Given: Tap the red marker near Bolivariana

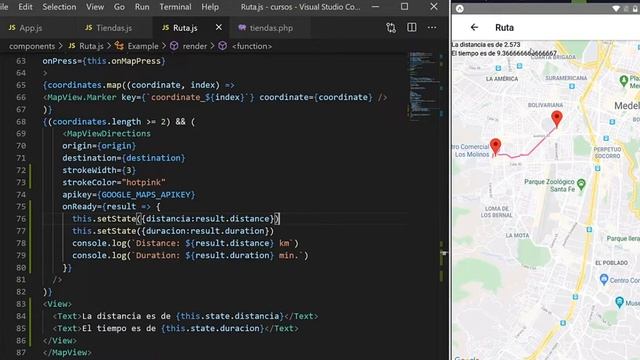Looking at the screenshot, I should click(x=557, y=119).
